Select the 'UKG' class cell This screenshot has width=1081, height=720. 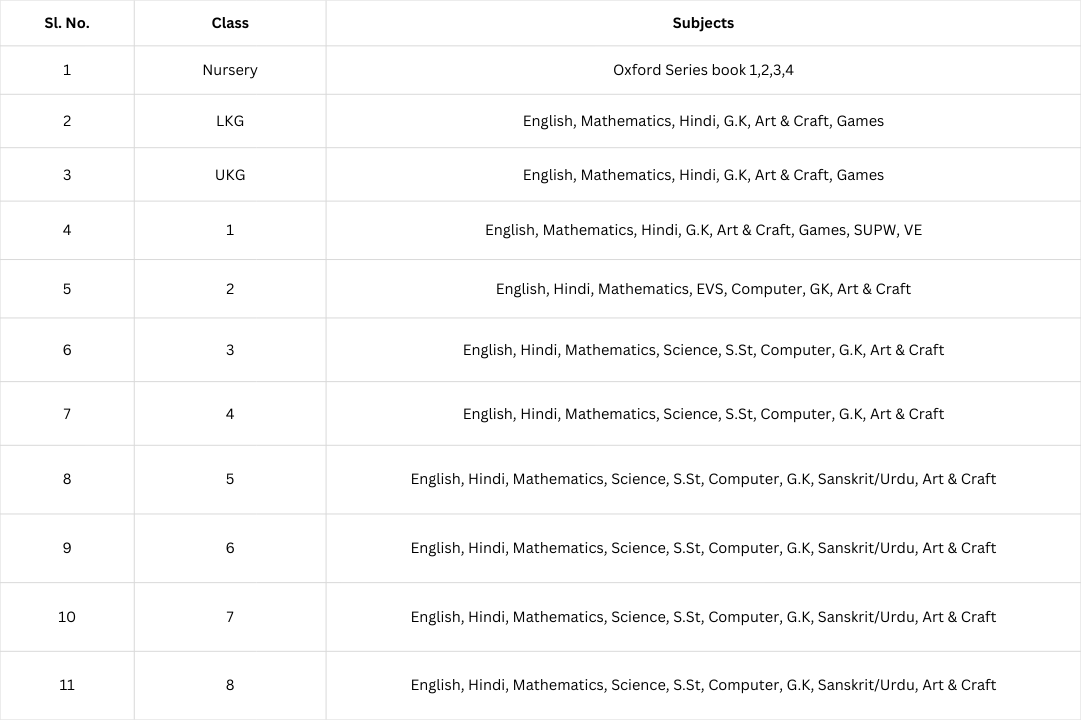pyautogui.click(x=230, y=175)
